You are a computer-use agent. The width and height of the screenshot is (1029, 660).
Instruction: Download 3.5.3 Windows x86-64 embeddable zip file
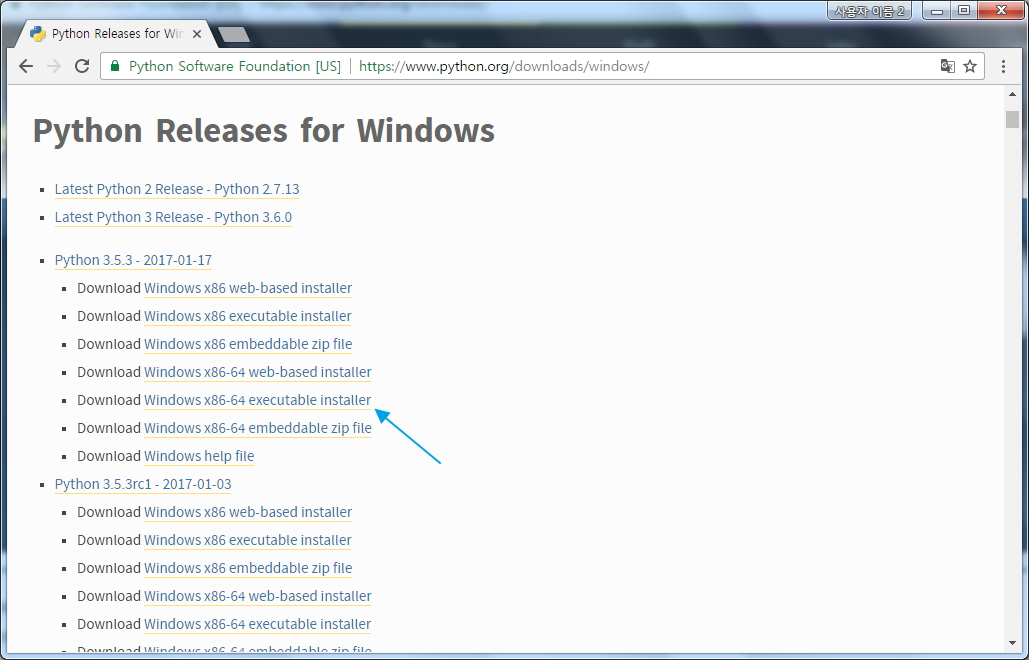pyautogui.click(x=258, y=428)
